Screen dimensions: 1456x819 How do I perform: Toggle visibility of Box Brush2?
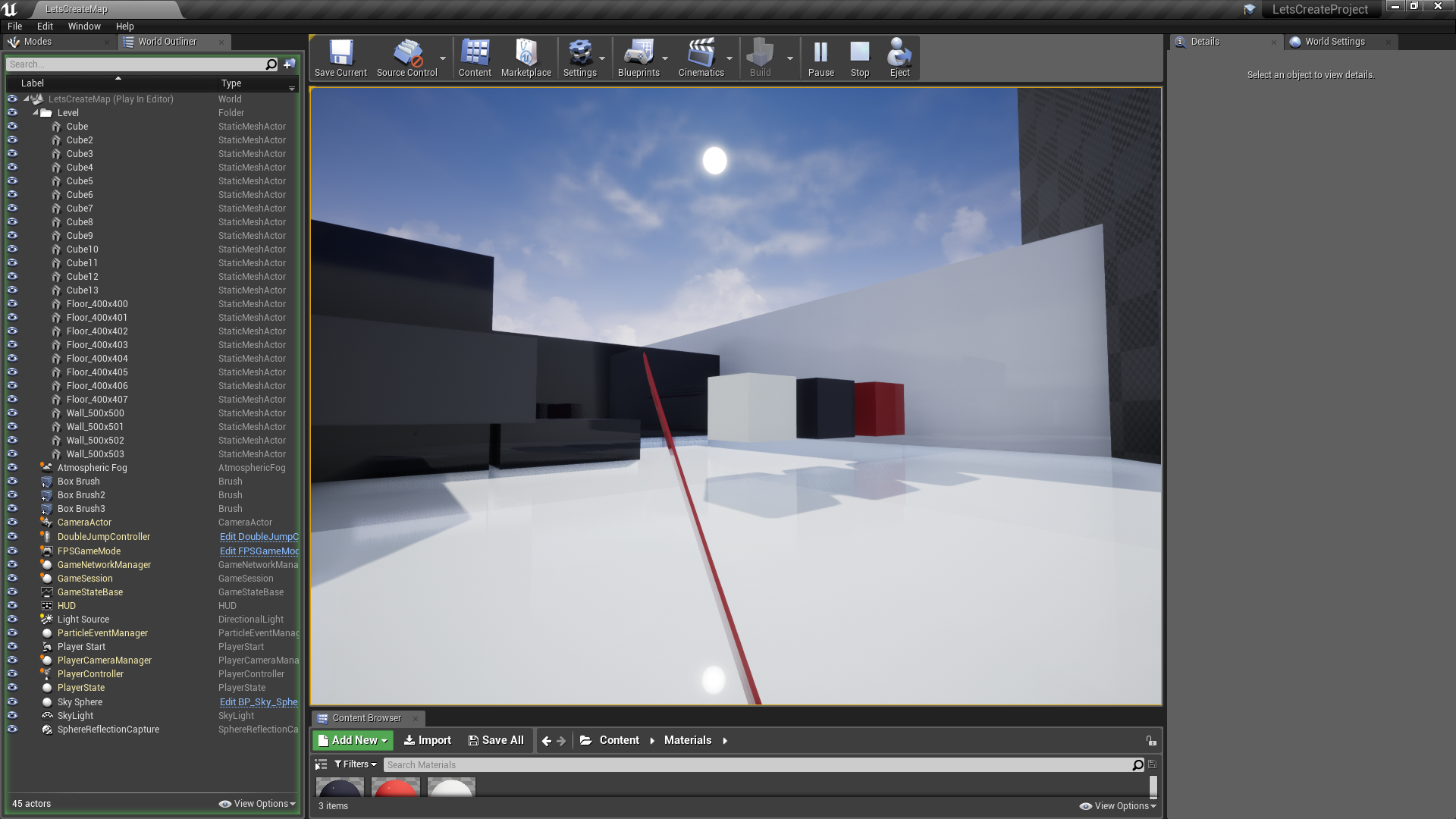[x=12, y=495]
